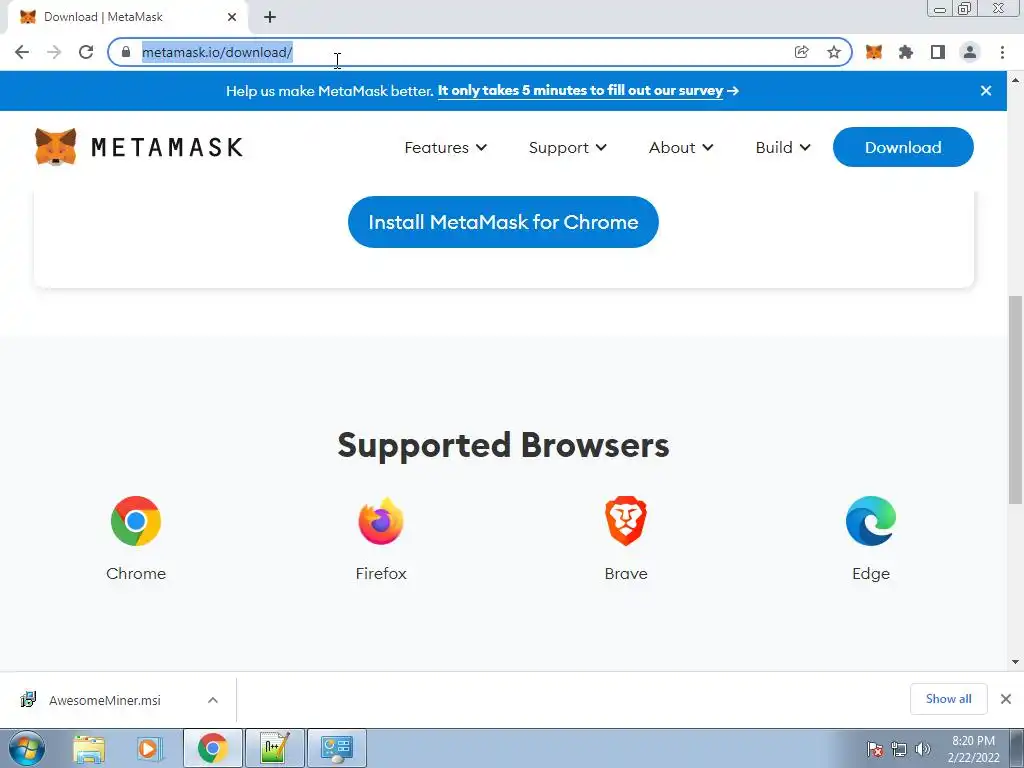Open a new browser tab
Screen dimensions: 1024x768
tap(270, 17)
